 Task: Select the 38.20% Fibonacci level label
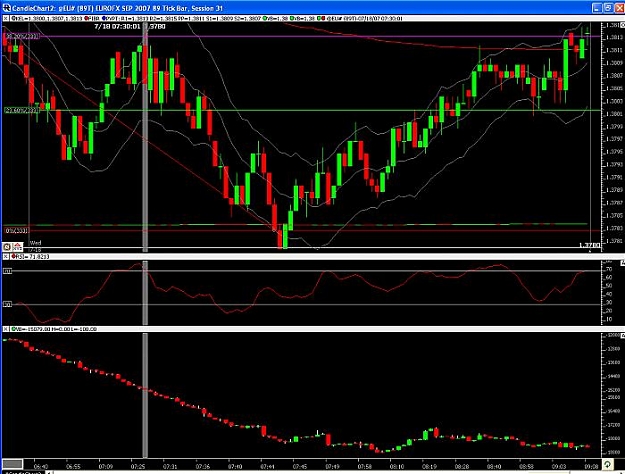pyautogui.click(x=22, y=37)
